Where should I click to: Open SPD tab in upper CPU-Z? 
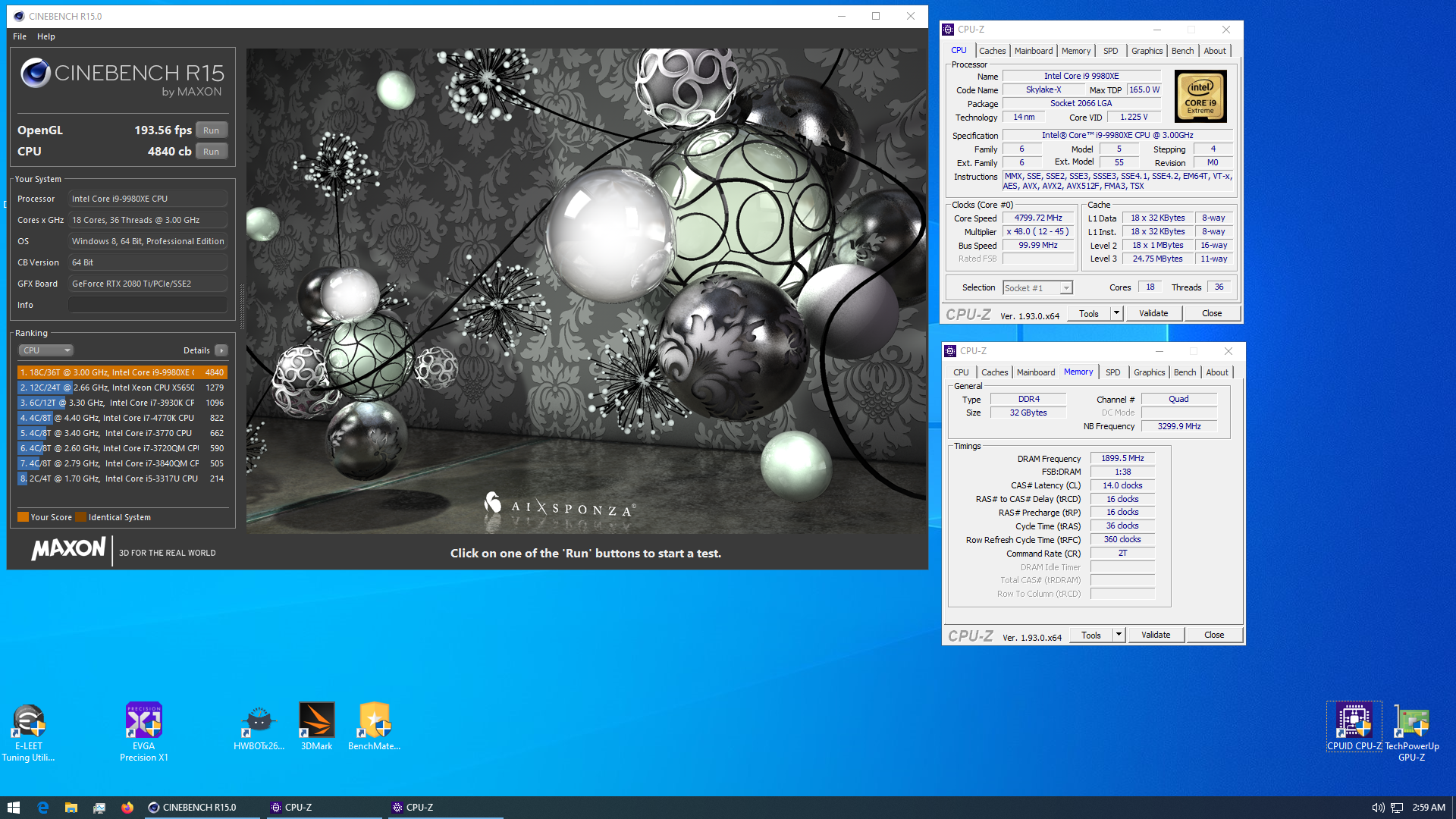pyautogui.click(x=1110, y=51)
